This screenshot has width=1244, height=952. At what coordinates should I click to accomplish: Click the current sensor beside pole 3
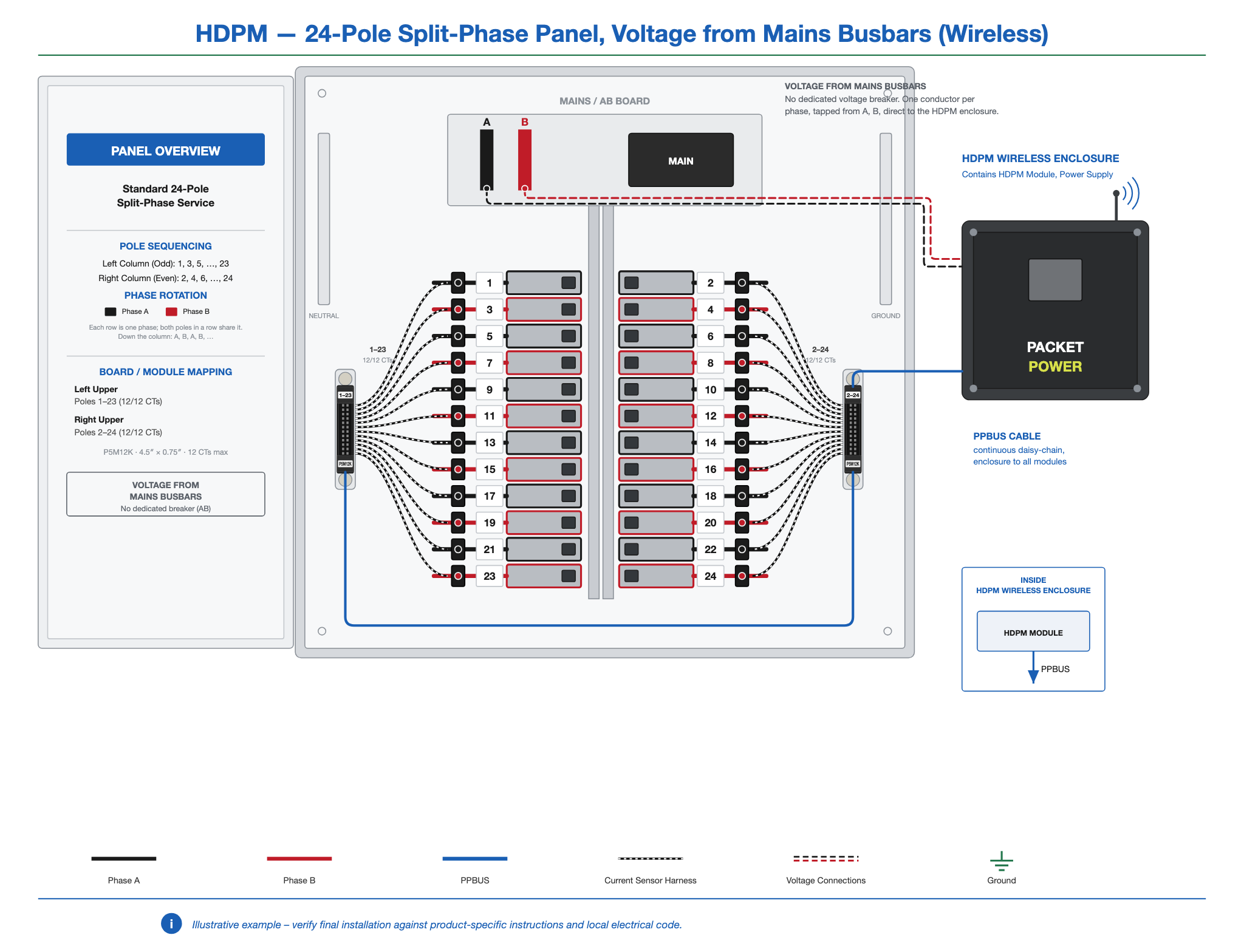[458, 310]
